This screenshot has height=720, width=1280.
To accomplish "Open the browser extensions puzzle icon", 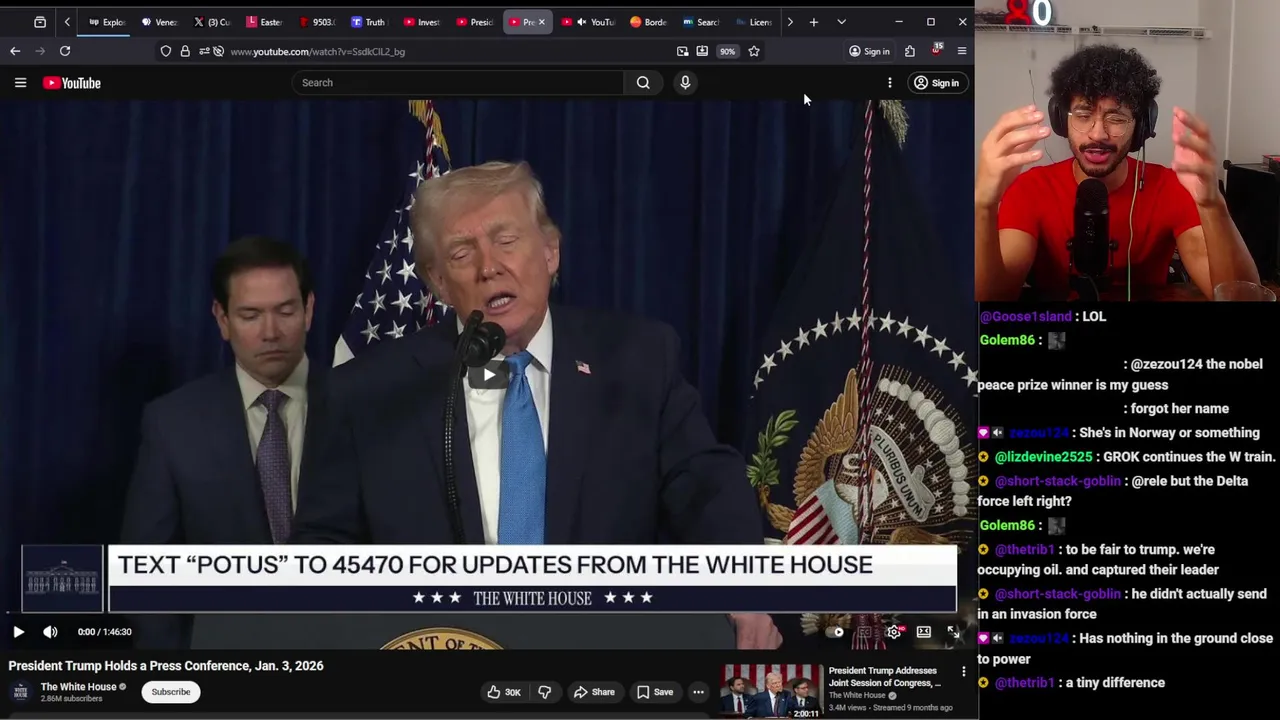I will pos(910,51).
